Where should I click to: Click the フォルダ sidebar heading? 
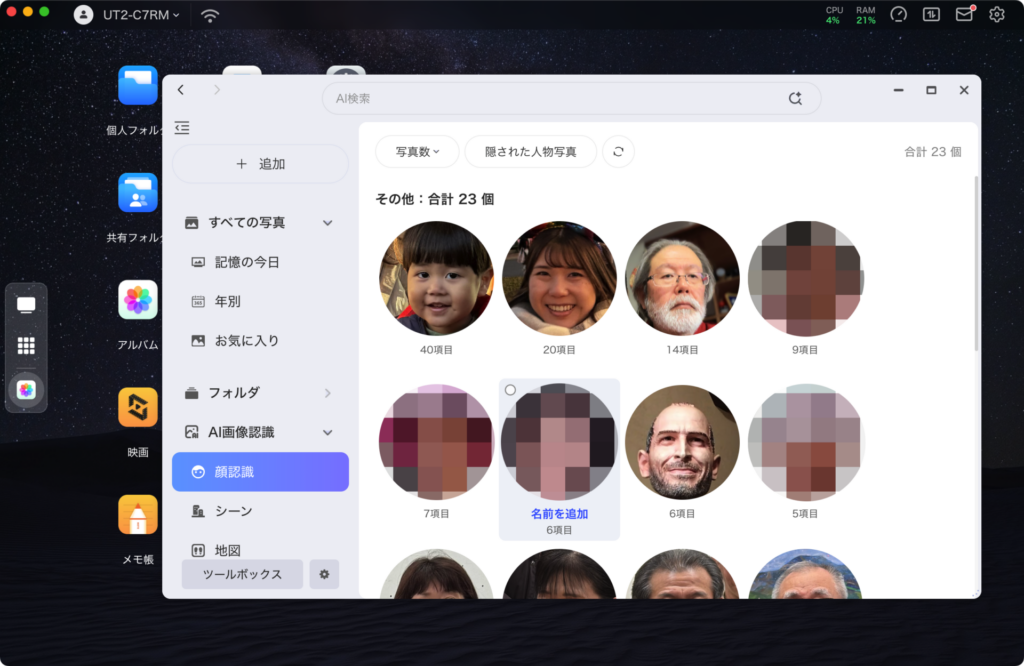coord(234,393)
